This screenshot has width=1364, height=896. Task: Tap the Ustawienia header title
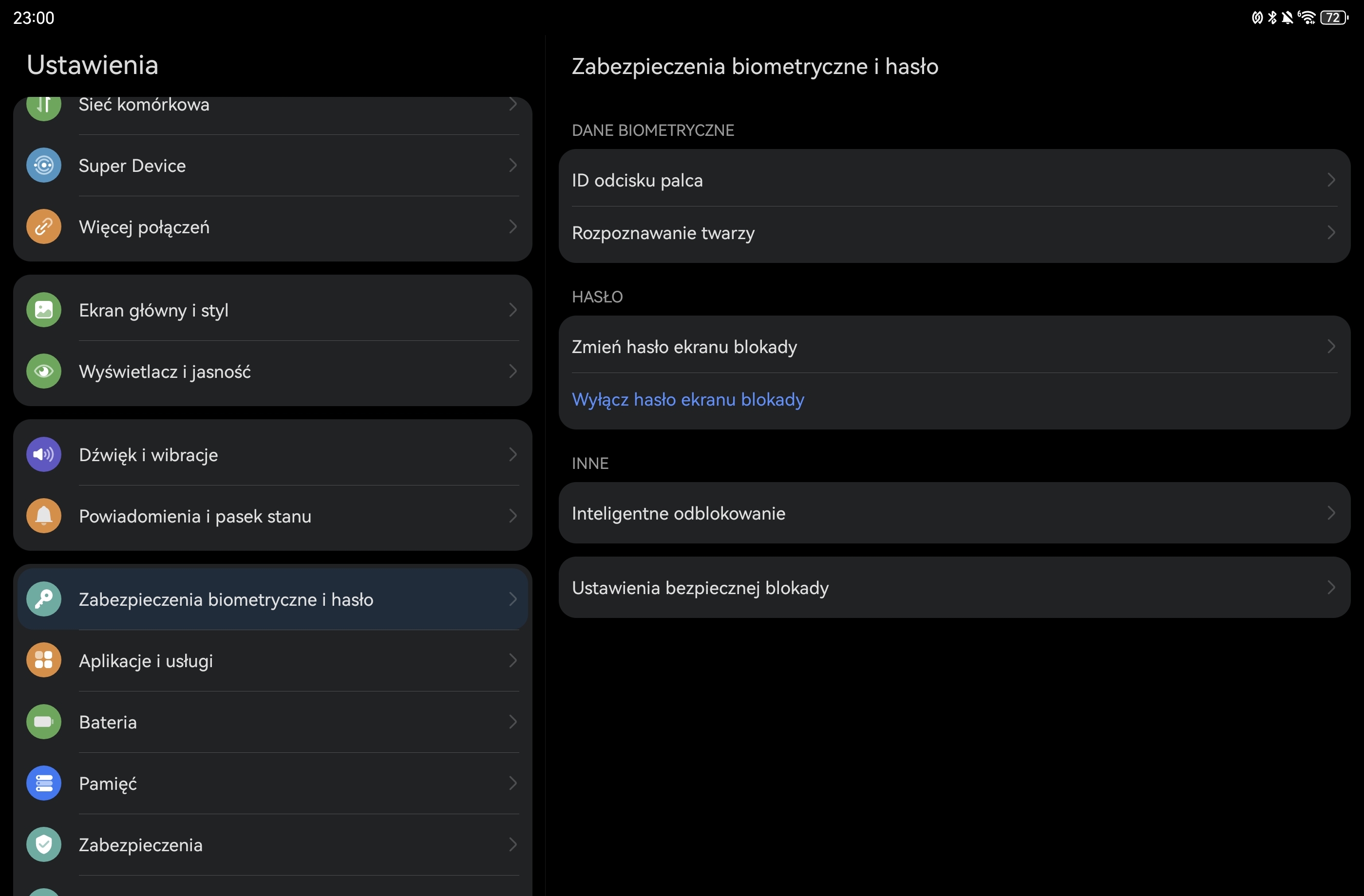click(x=92, y=65)
